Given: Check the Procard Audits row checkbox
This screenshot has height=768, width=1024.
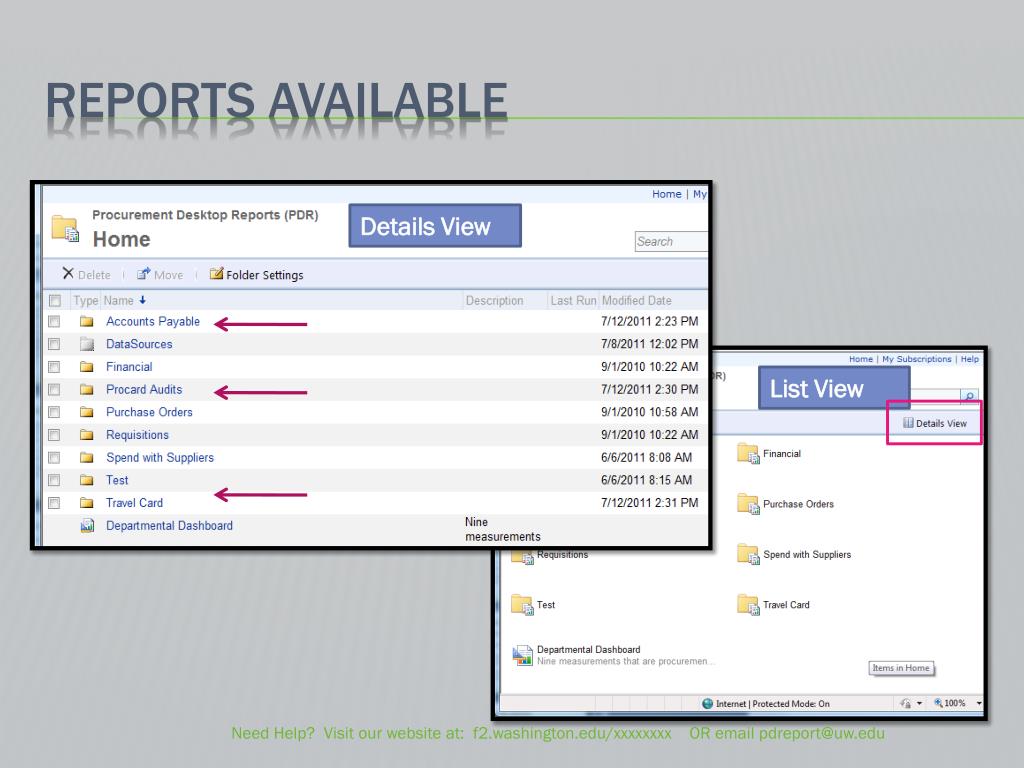Looking at the screenshot, I should (x=54, y=389).
